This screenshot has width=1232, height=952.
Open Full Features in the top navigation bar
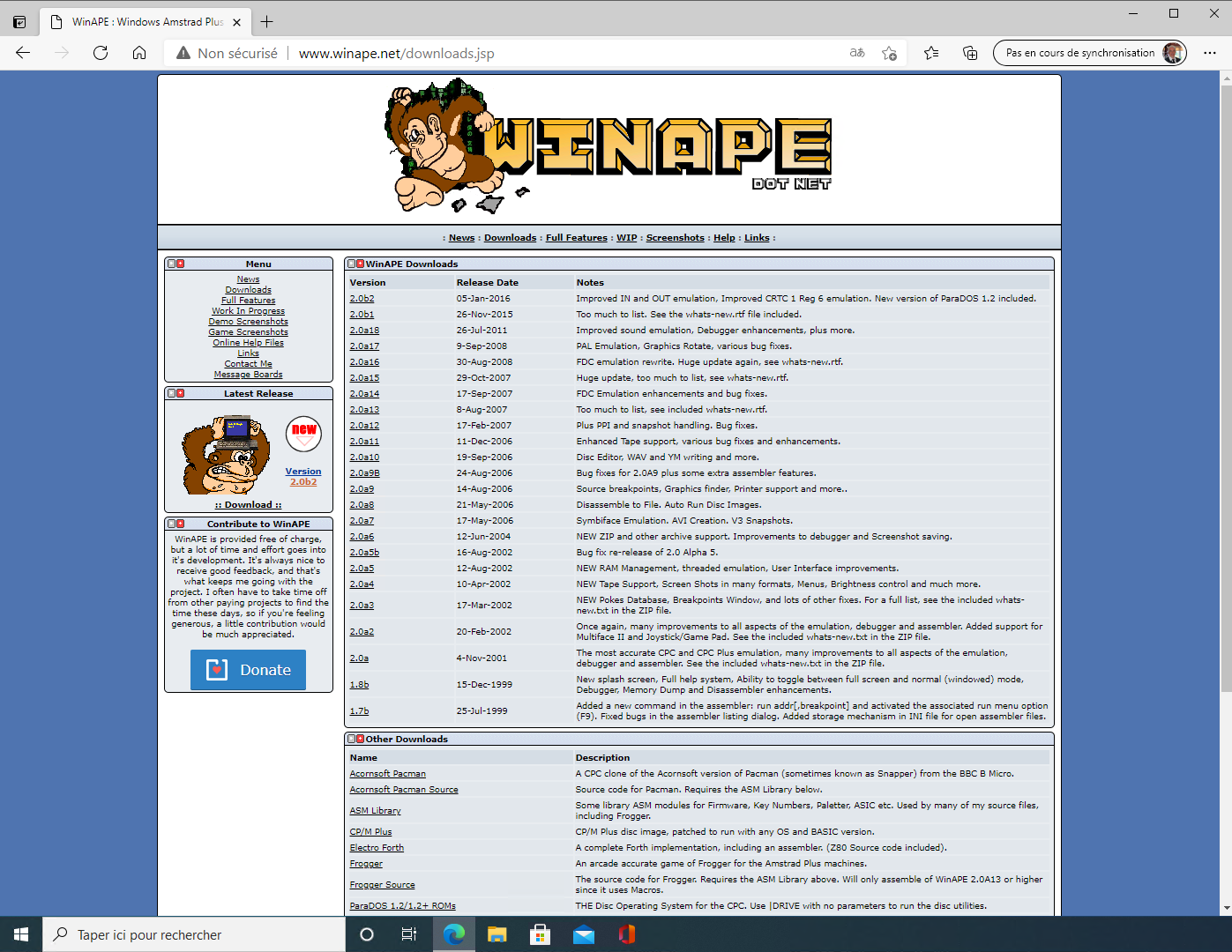point(576,238)
